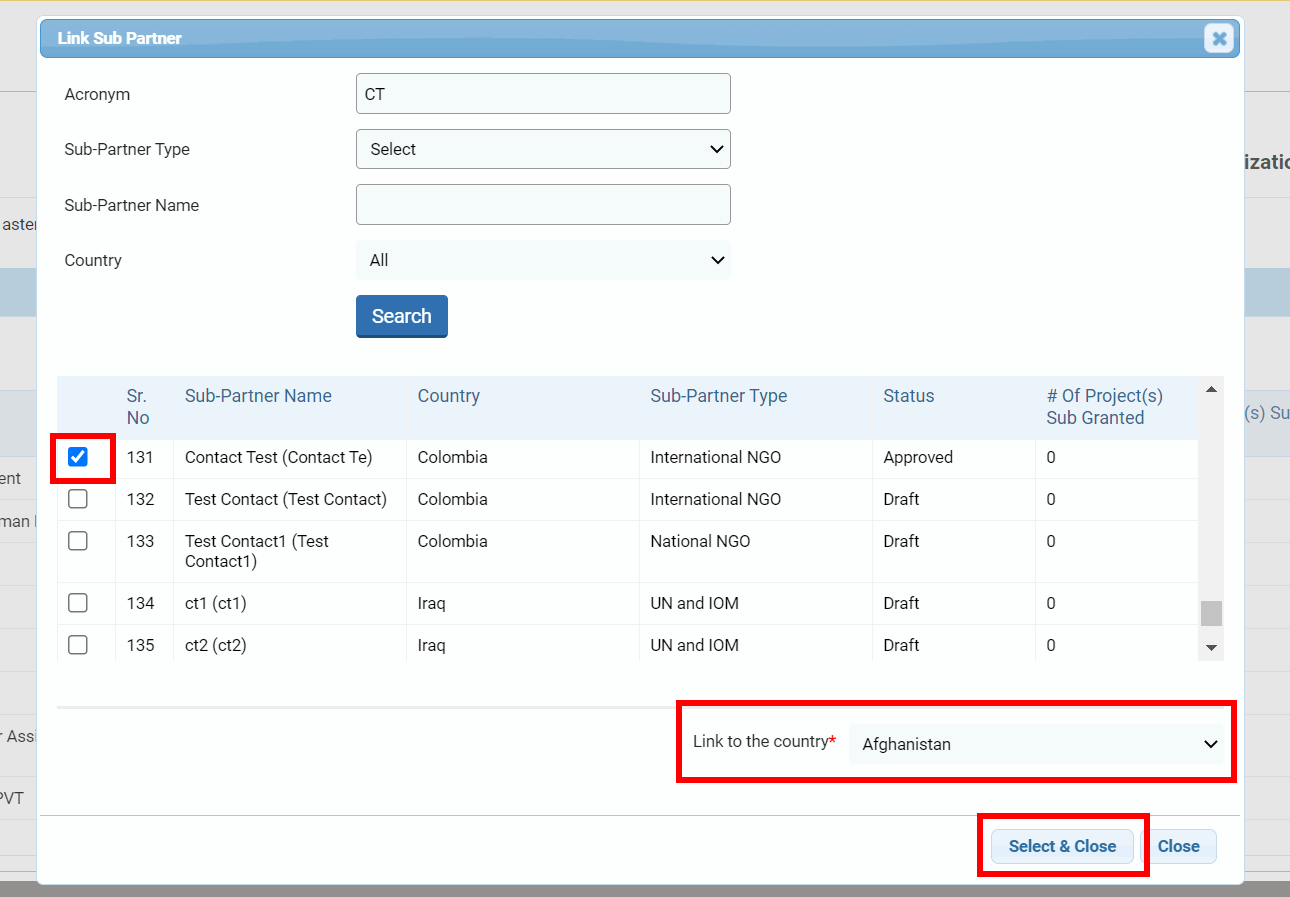The width and height of the screenshot is (1290, 897).
Task: Click the table scrollbar up arrow
Action: tap(1211, 389)
